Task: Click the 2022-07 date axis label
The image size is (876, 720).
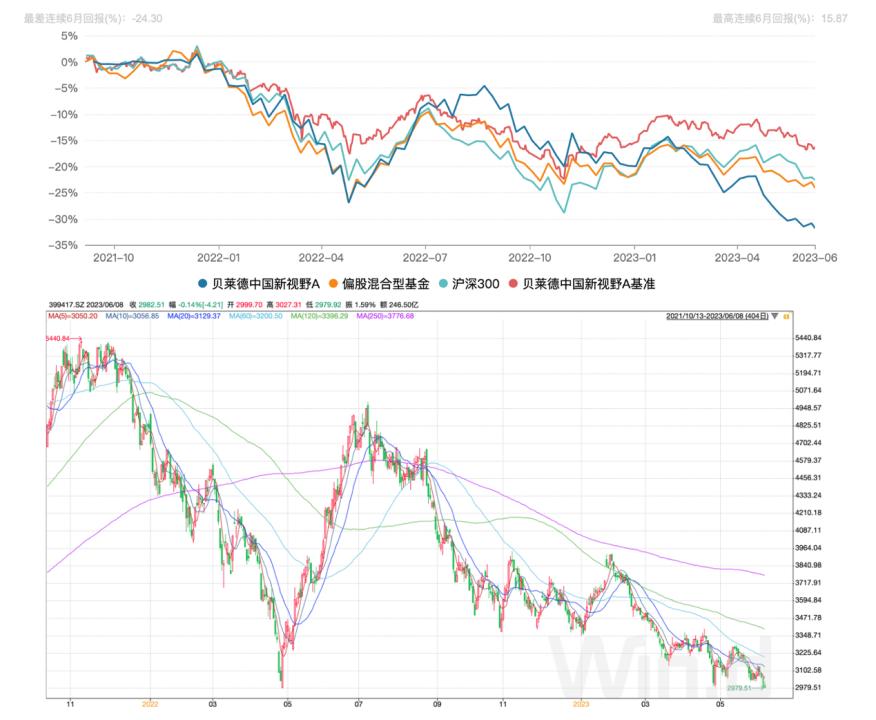Action: click(425, 258)
